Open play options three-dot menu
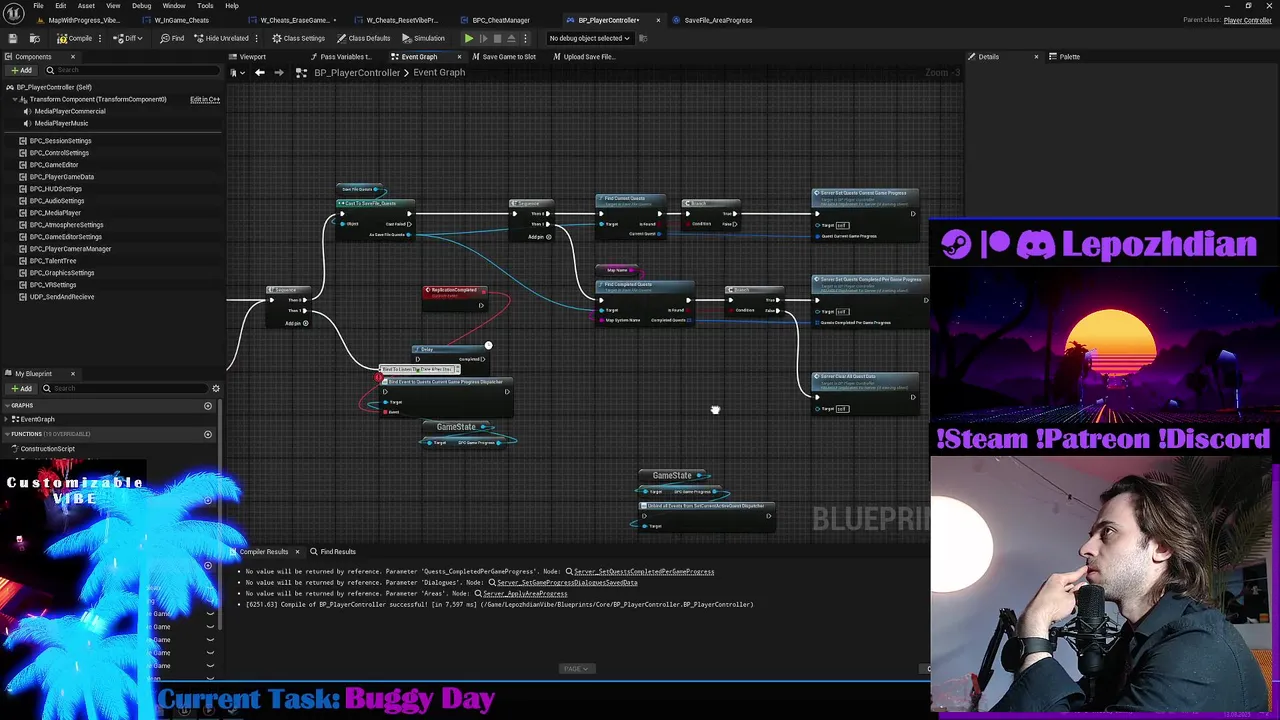Viewport: 1280px width, 720px height. pyautogui.click(x=525, y=38)
